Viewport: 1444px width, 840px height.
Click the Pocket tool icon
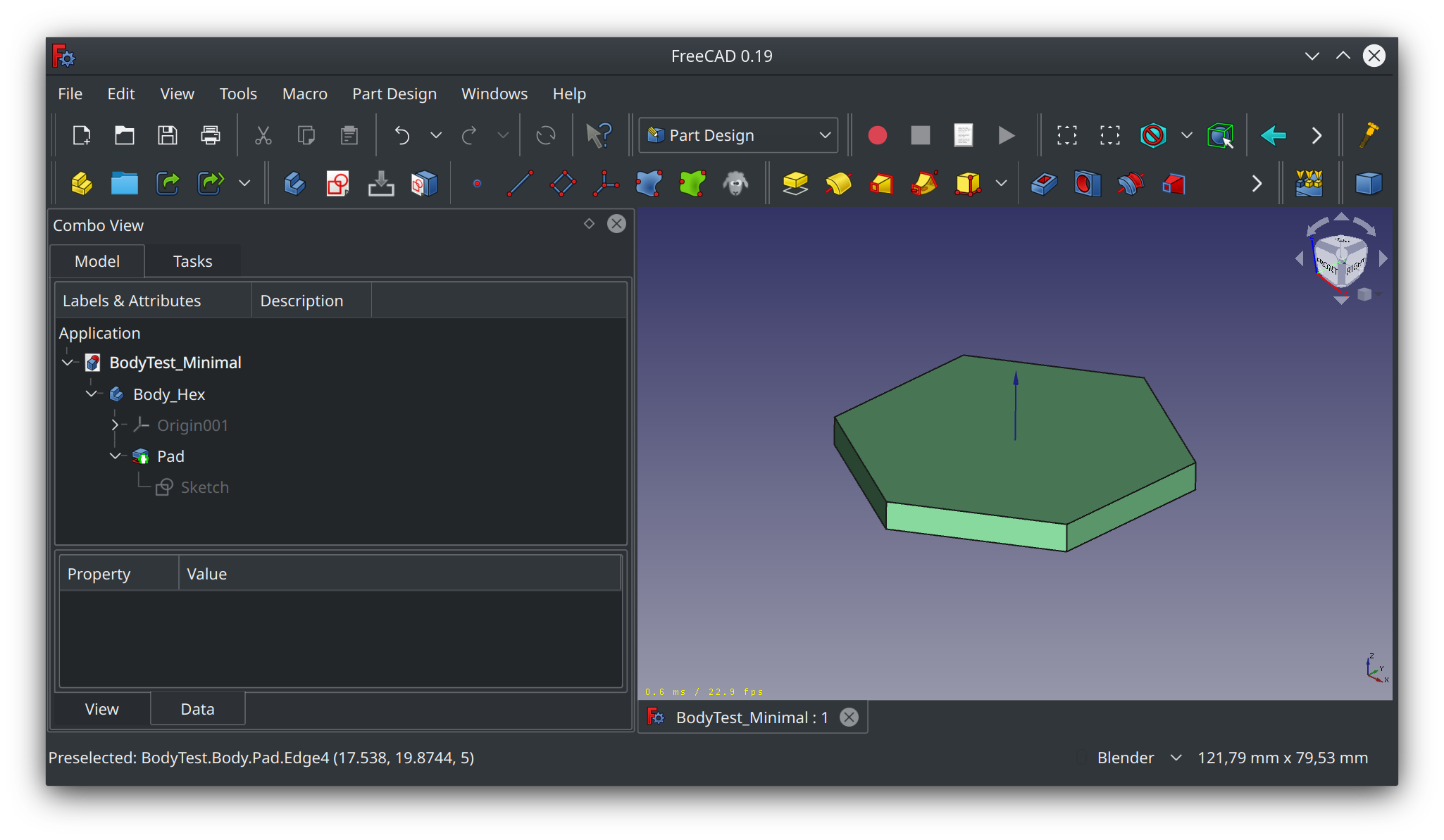[1043, 184]
